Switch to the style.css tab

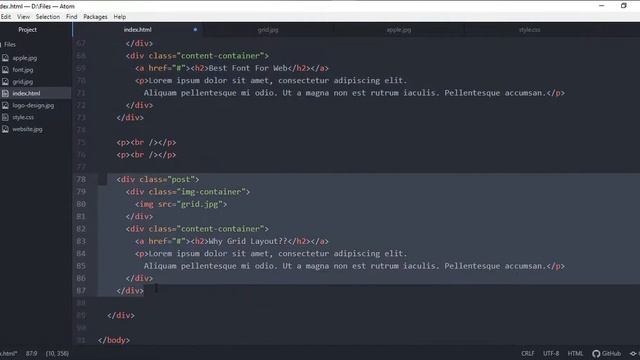coord(529,30)
